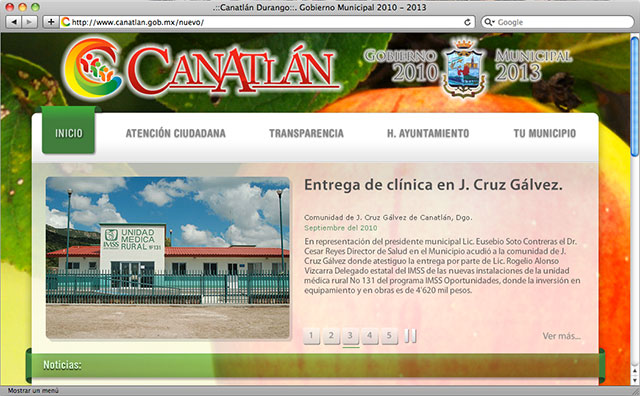Show slide 2 of the news slider
The height and width of the screenshot is (396, 640).
[x=331, y=336]
